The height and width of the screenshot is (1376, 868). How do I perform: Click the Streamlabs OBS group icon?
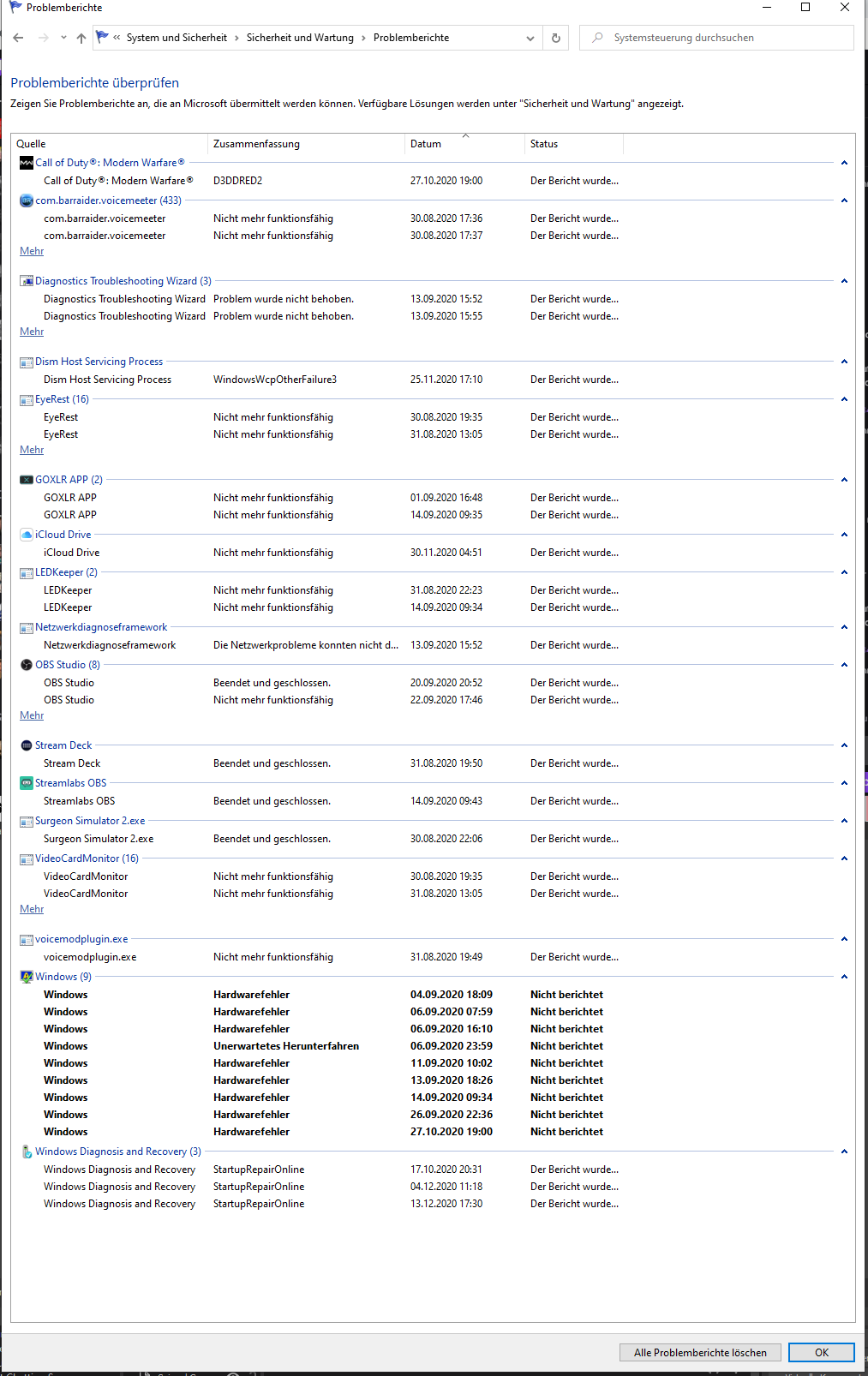[x=27, y=783]
